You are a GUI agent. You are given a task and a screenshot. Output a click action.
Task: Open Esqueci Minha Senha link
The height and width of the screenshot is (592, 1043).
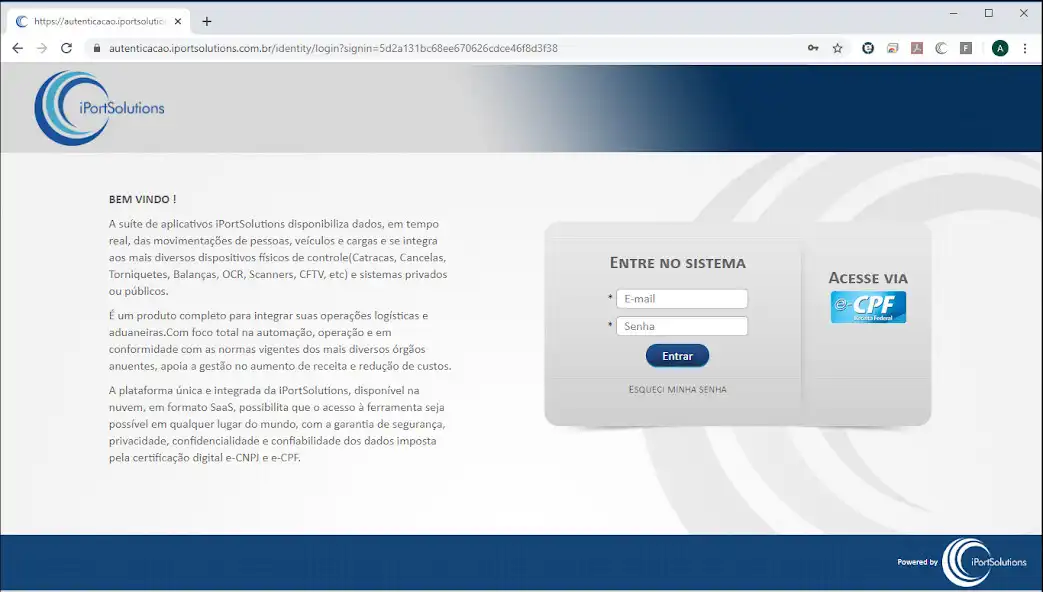click(x=678, y=390)
